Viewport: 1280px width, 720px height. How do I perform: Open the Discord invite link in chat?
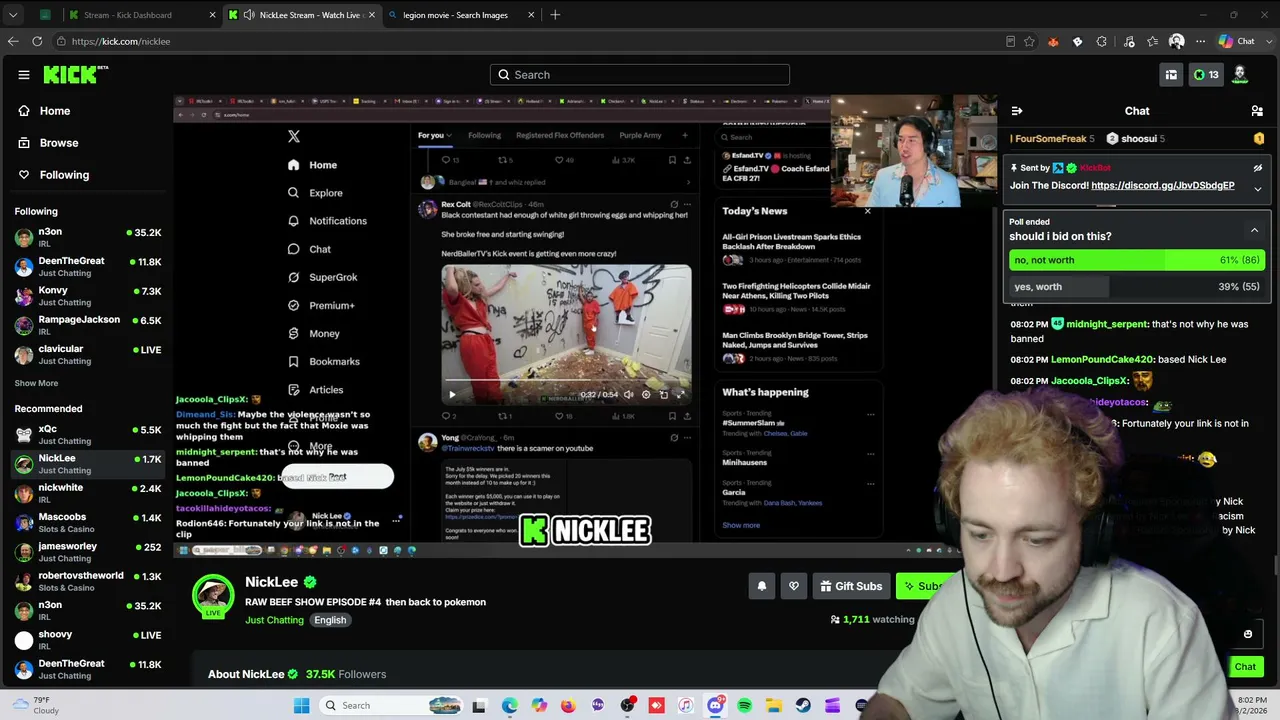tap(1163, 186)
